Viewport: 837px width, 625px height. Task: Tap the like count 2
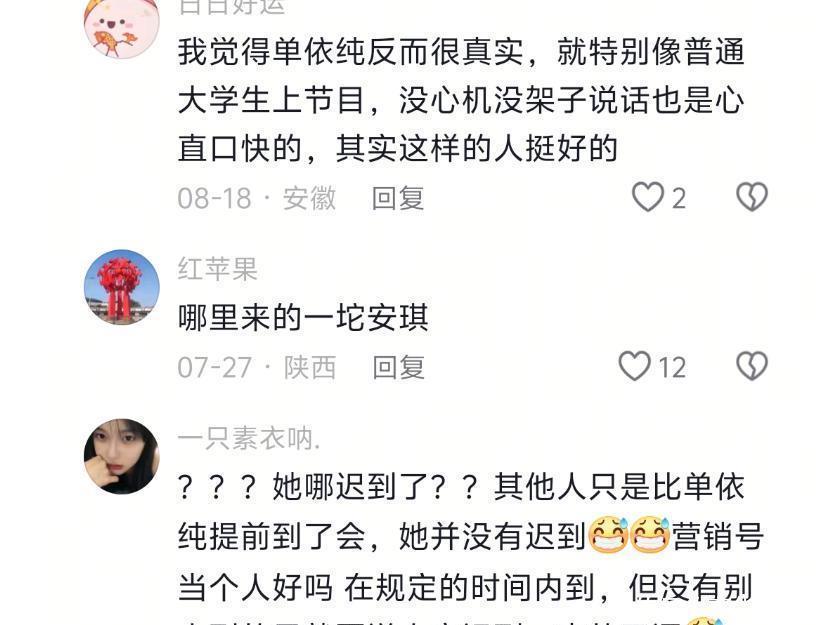(x=678, y=199)
